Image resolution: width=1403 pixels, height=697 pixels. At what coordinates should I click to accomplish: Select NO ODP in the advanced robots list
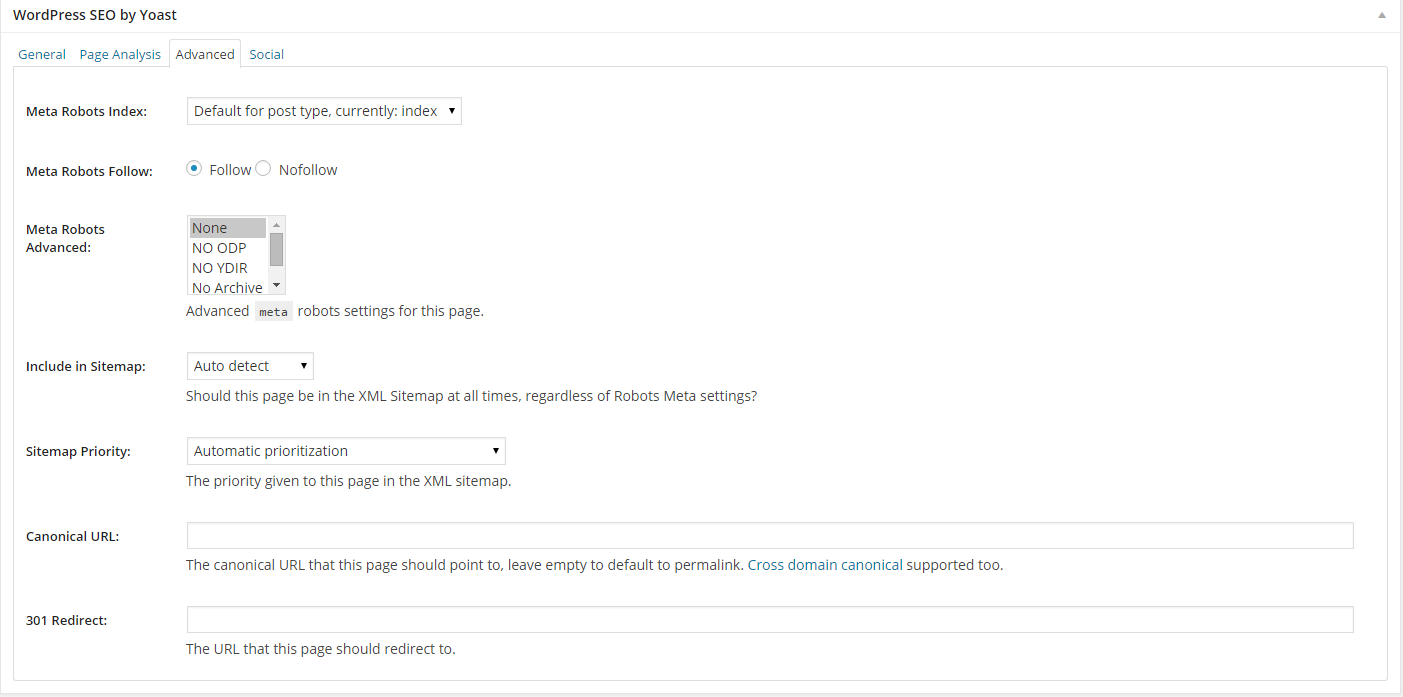click(219, 247)
